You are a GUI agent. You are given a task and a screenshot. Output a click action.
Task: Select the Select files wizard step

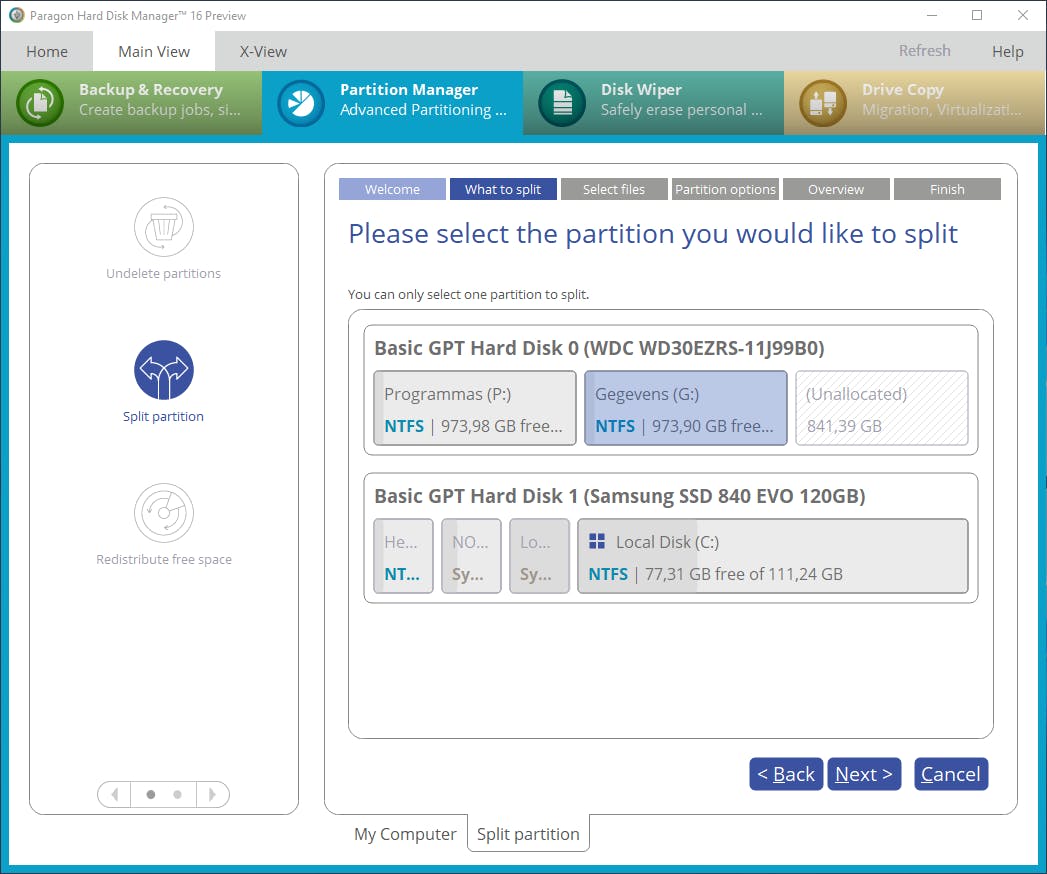(614, 189)
